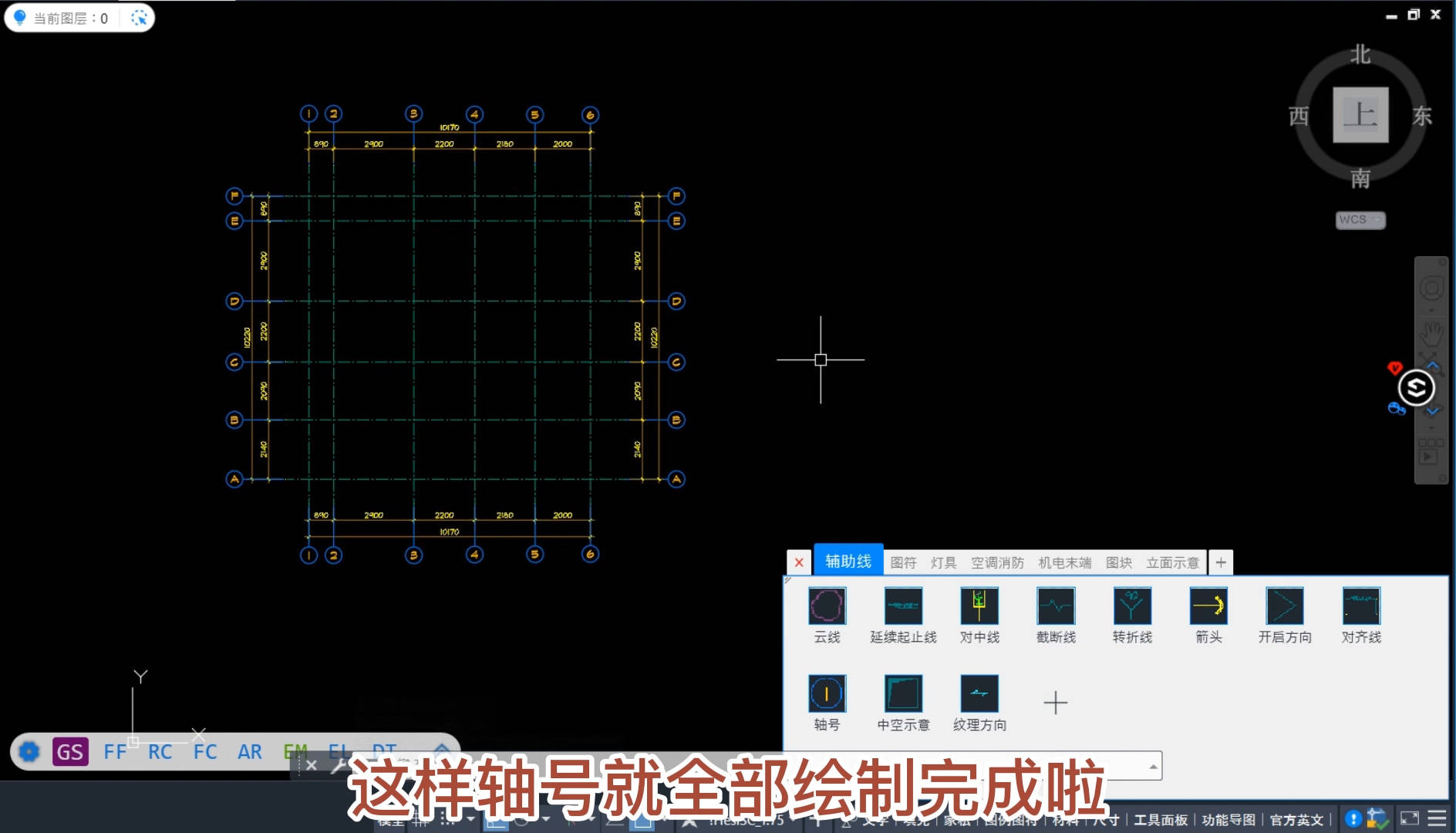Select the FF module button

pos(115,751)
